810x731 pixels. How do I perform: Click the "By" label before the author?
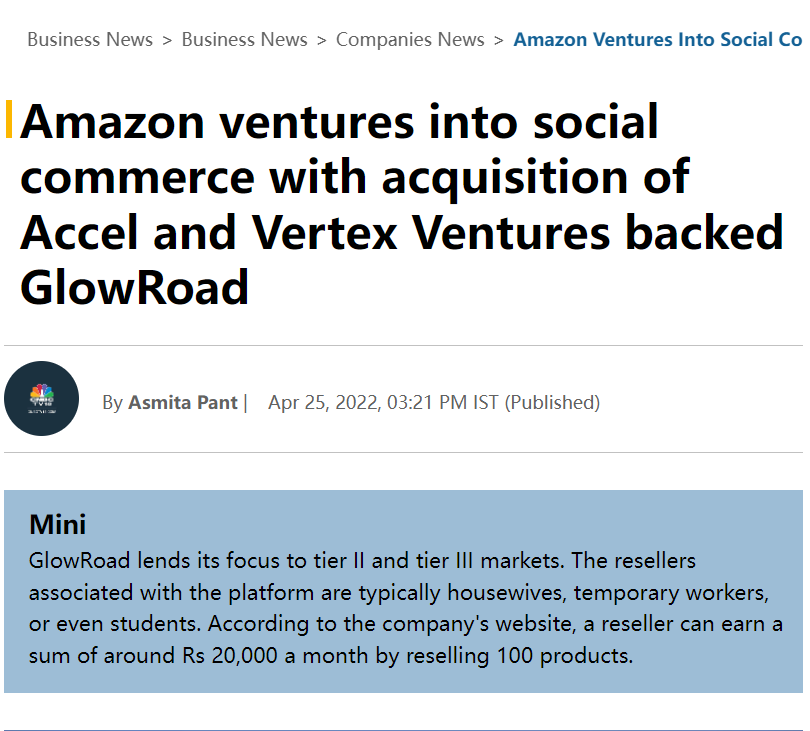(112, 403)
